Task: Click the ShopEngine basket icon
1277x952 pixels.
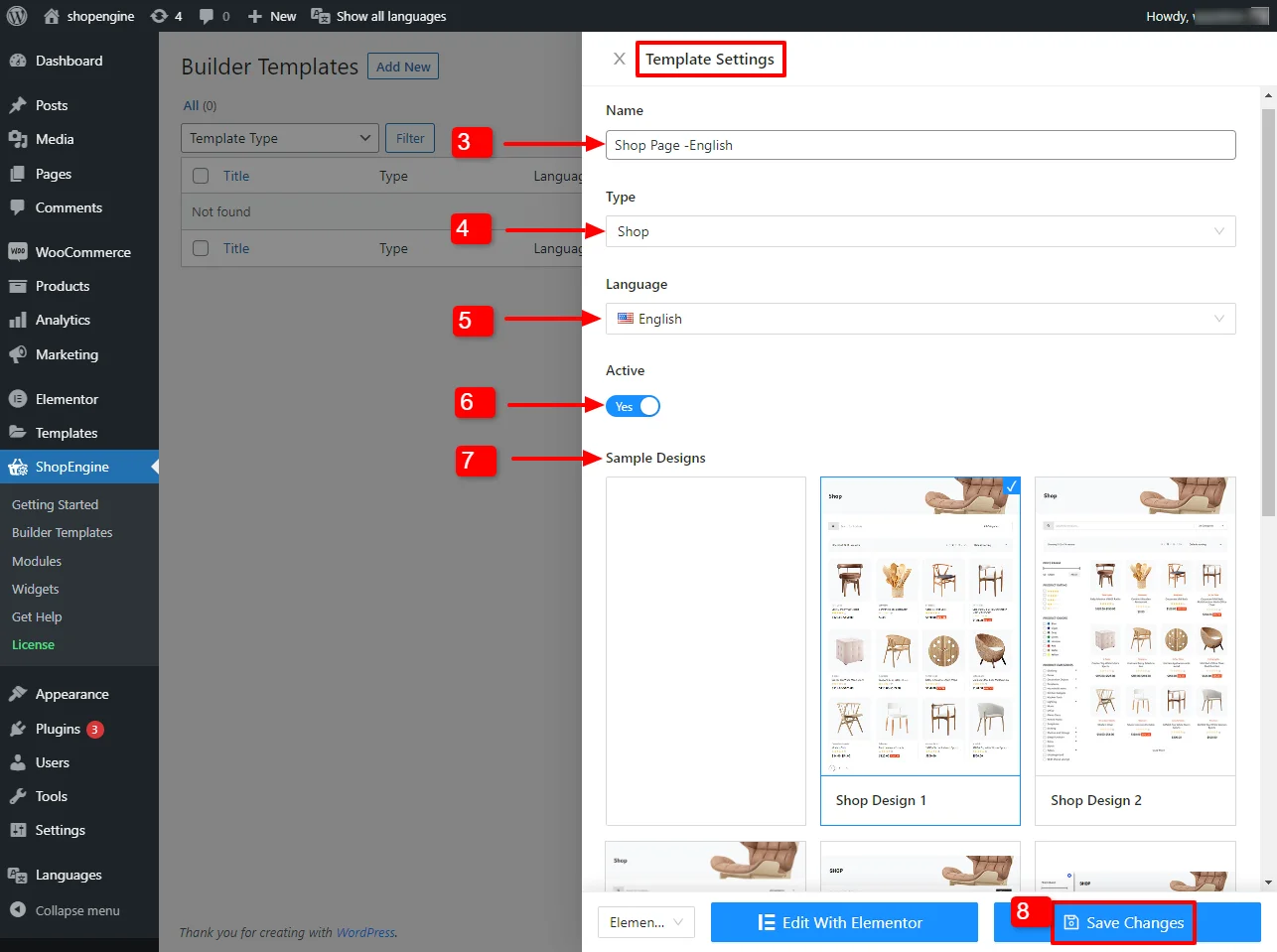Action: (x=18, y=467)
